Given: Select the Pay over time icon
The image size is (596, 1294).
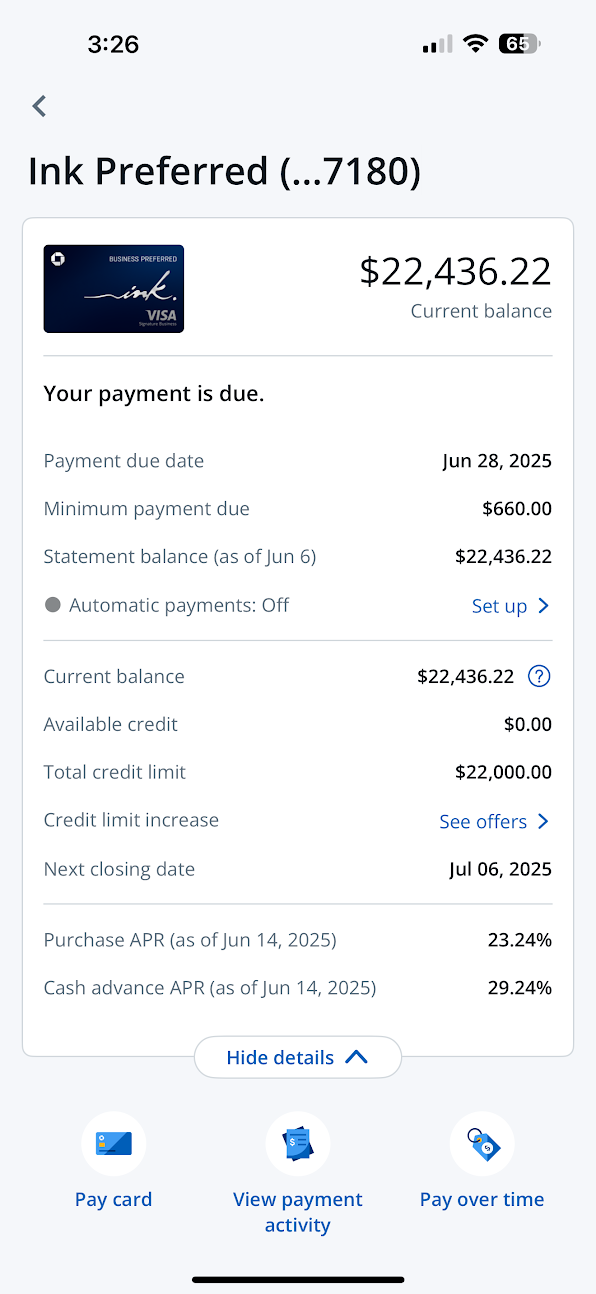Looking at the screenshot, I should coord(482,1143).
